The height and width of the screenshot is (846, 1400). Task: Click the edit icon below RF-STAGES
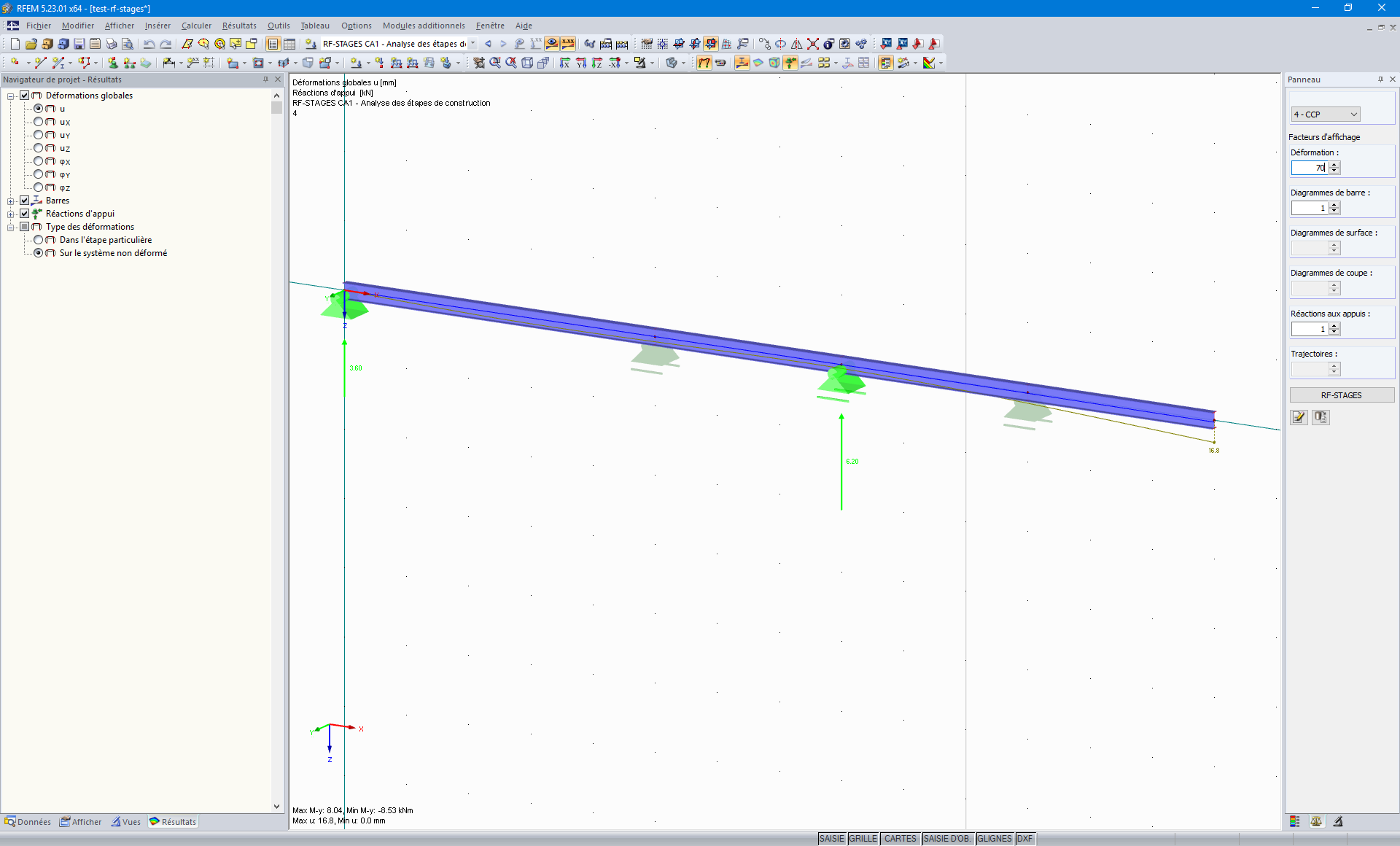tap(1299, 417)
